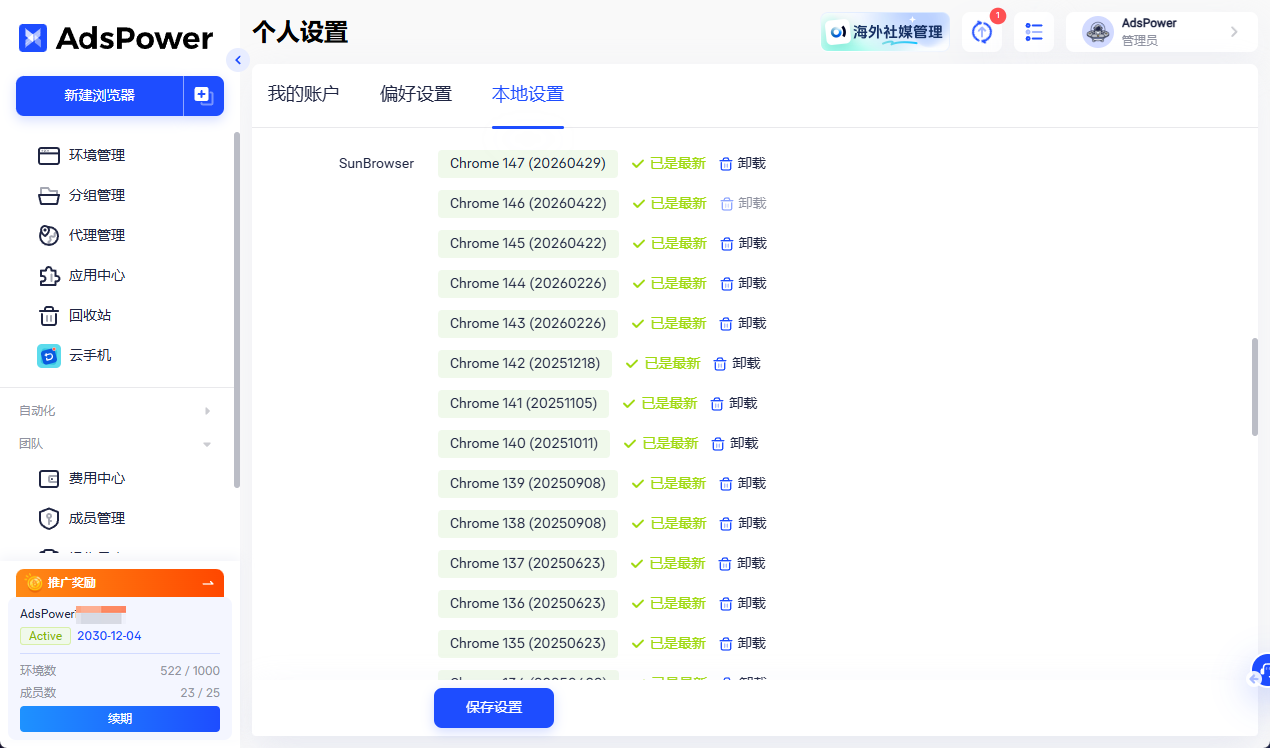Open 代理管理 from the sidebar
The width and height of the screenshot is (1270, 748).
click(x=96, y=235)
